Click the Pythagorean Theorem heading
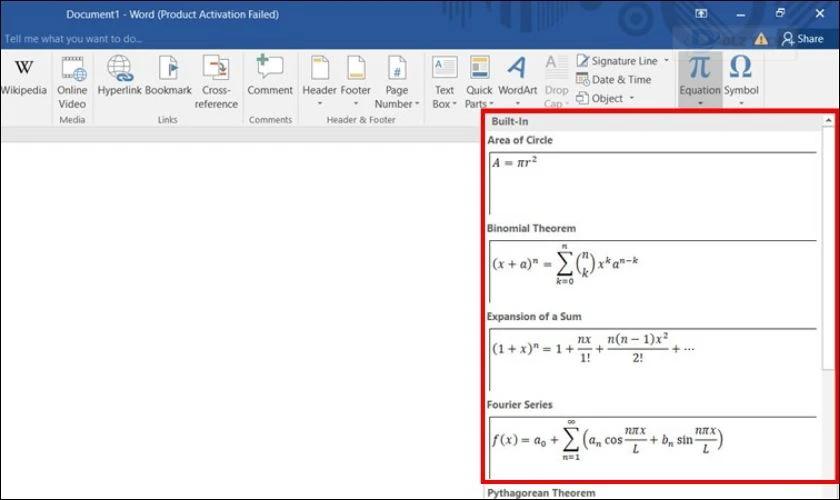 tap(541, 493)
